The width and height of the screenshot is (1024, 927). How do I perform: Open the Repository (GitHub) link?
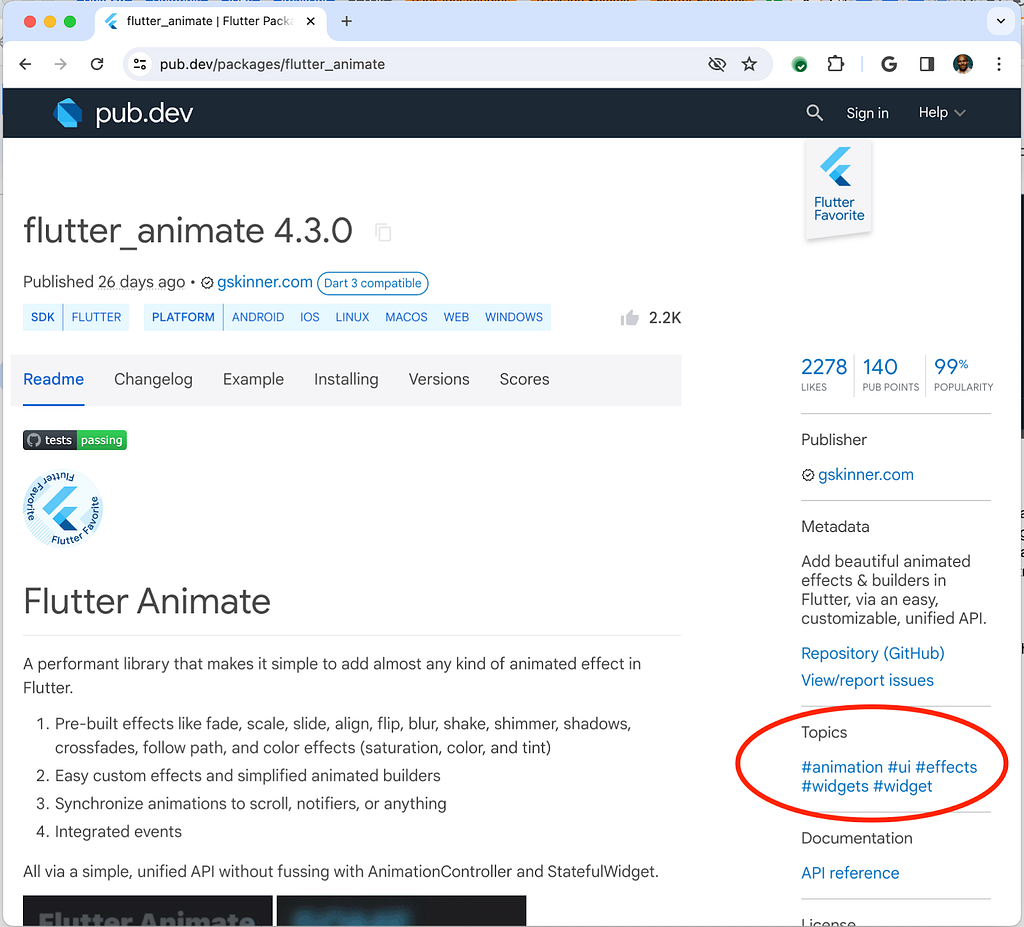872,653
